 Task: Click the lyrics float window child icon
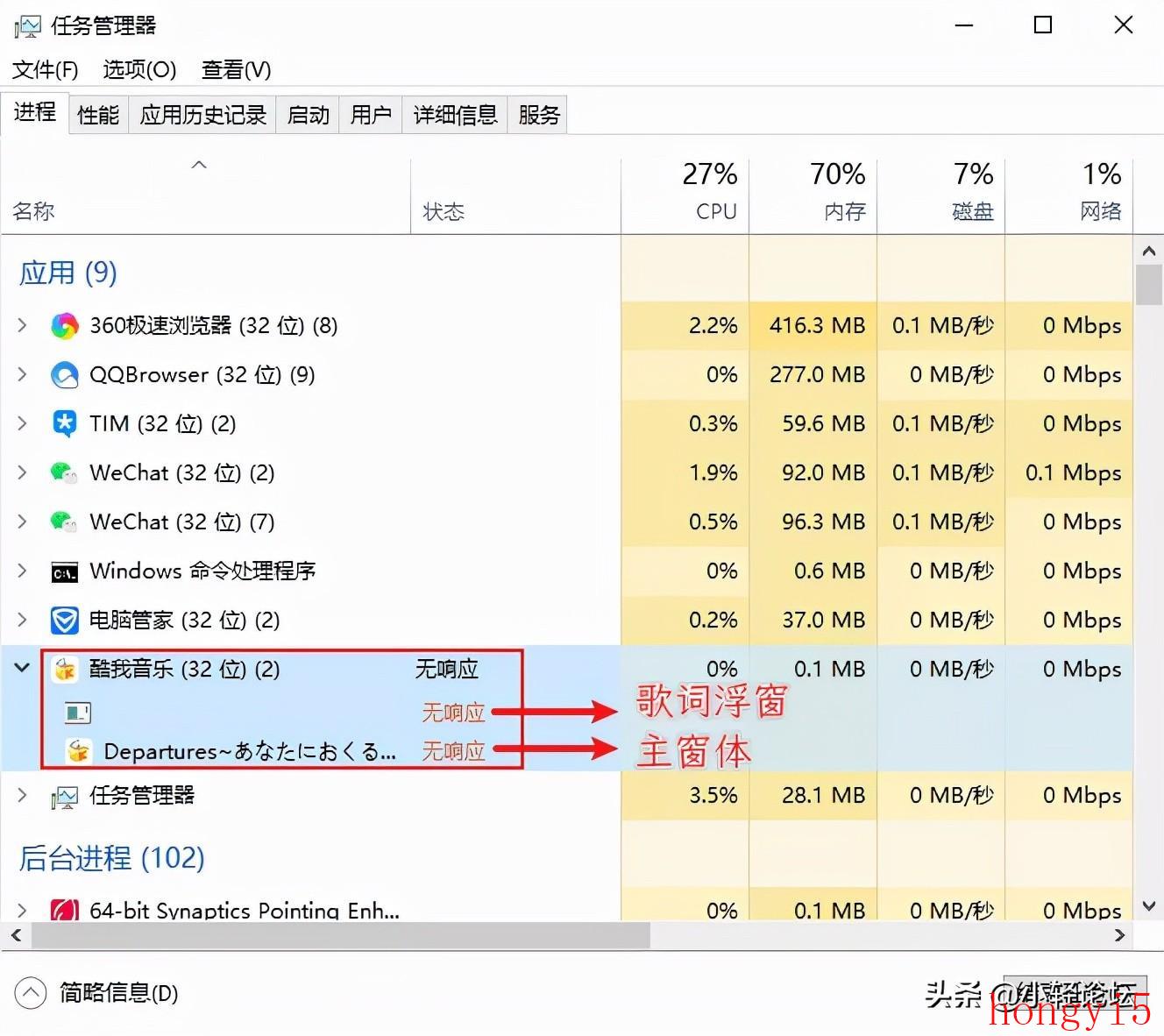point(78,713)
